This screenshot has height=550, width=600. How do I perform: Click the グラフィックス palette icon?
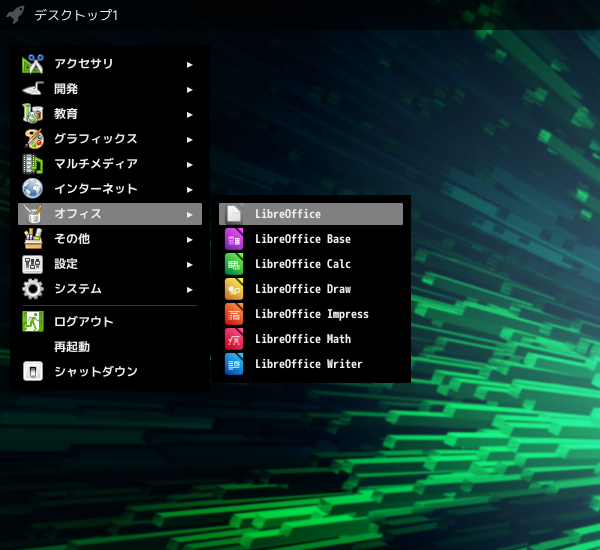[33, 139]
